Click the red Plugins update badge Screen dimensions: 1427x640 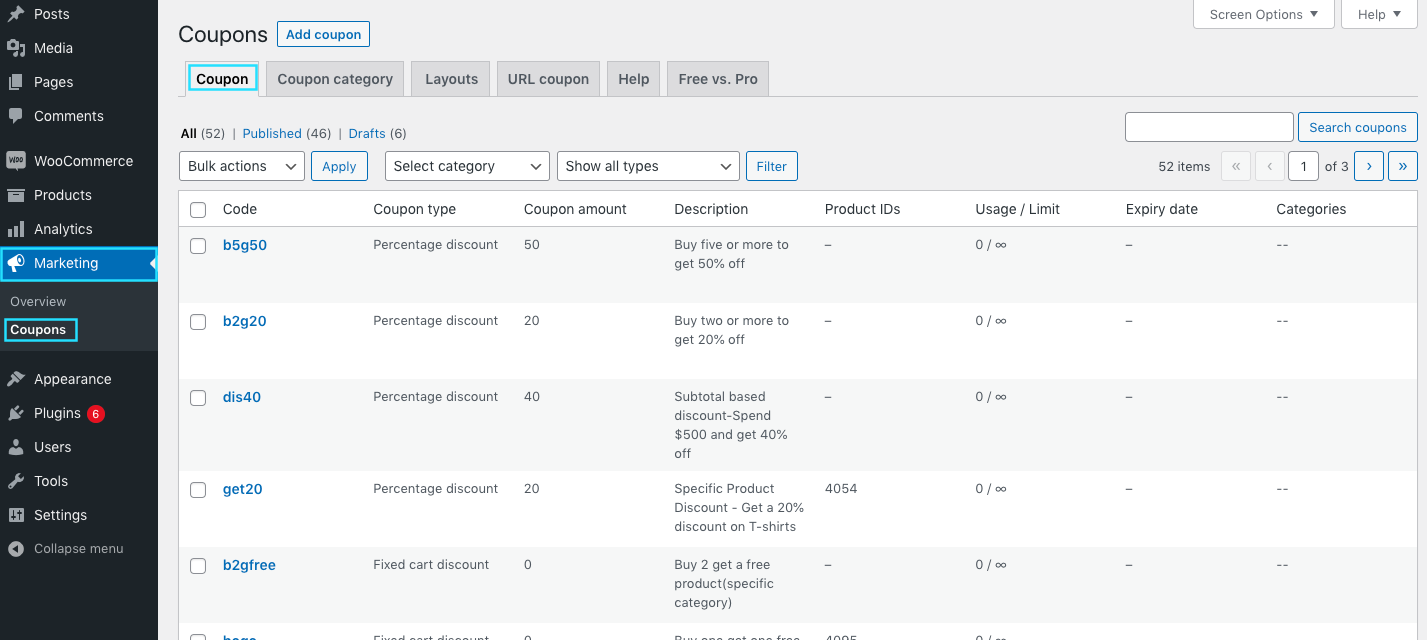click(96, 413)
